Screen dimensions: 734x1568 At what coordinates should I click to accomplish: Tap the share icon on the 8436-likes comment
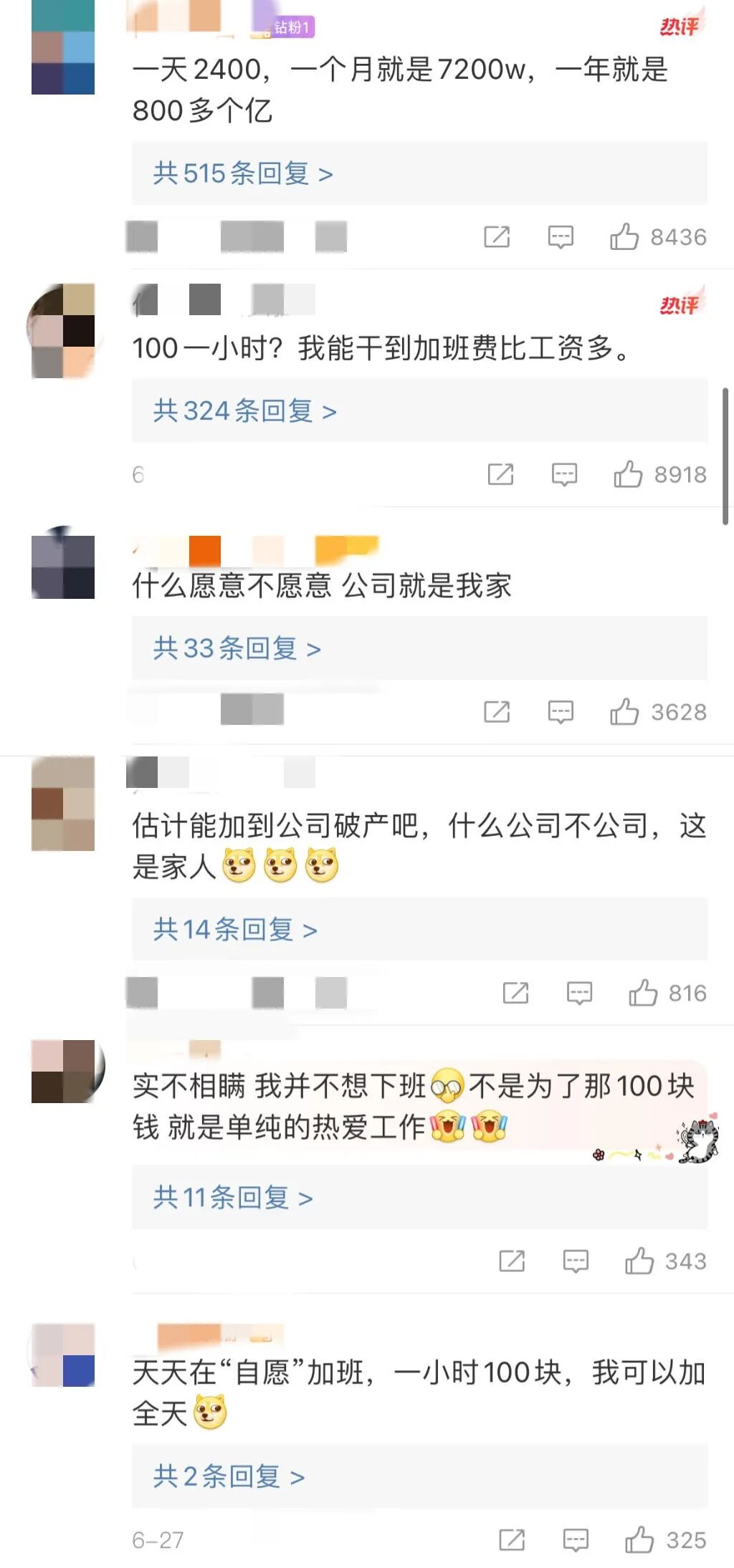point(497,236)
